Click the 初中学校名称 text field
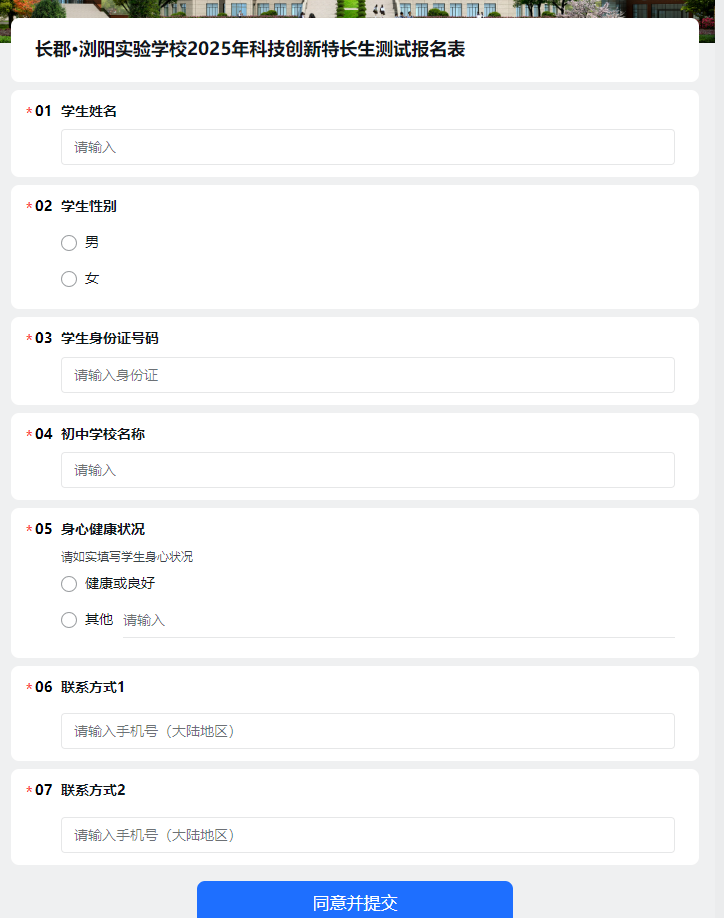Screen dimensions: 724x918 coord(368,470)
